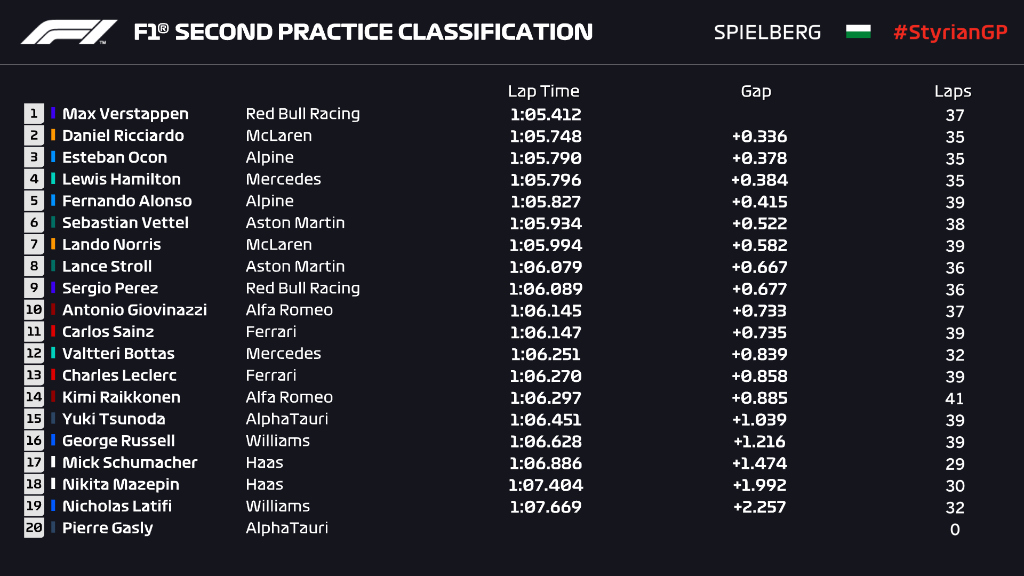Click the Austrian flag icon

[x=858, y=32]
